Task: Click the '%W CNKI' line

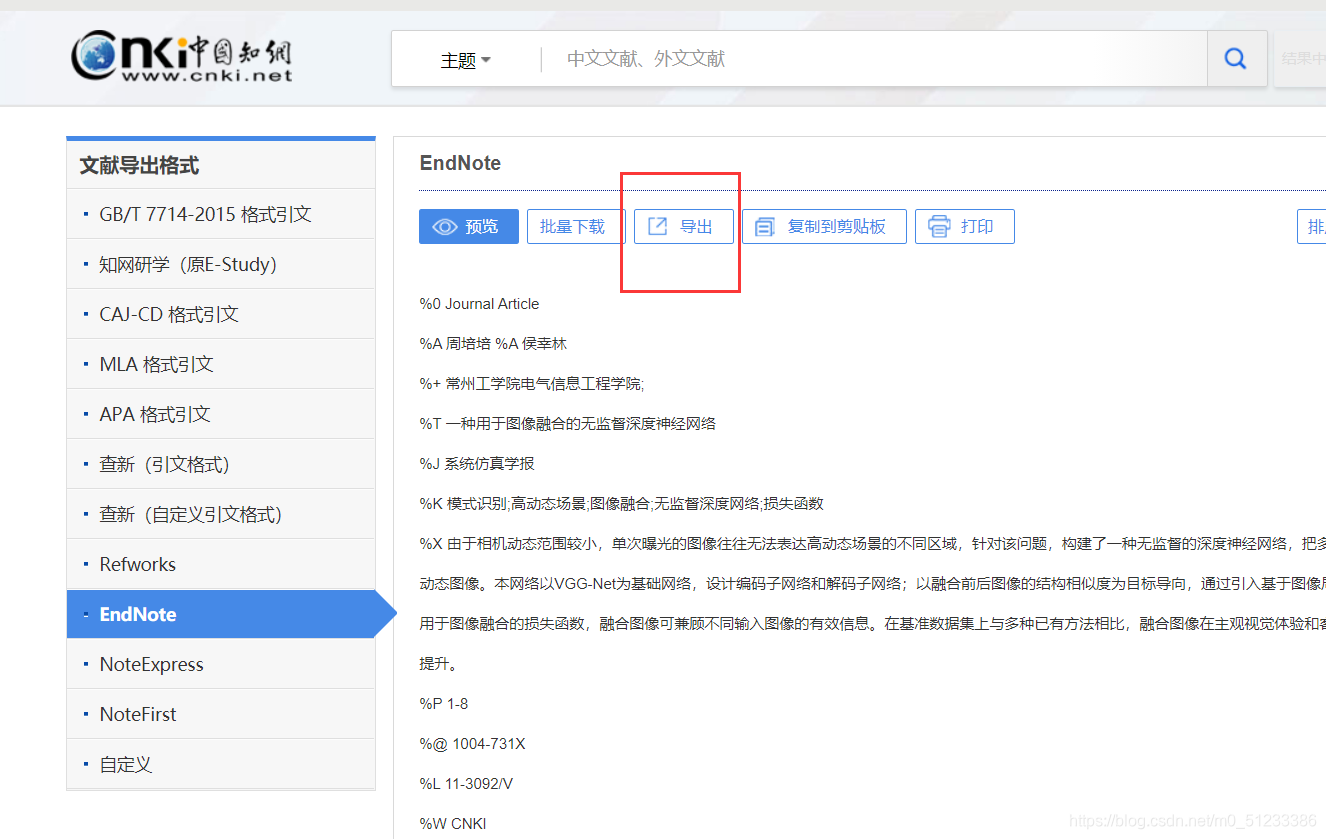Action: point(453,824)
